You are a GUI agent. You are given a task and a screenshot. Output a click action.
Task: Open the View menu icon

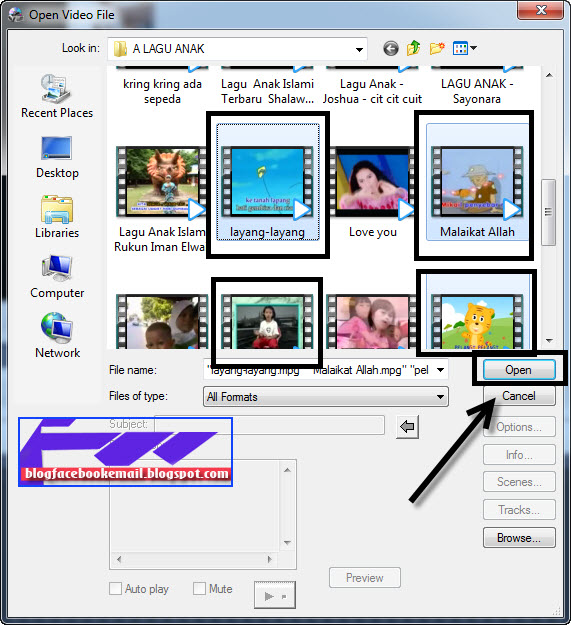tap(465, 49)
